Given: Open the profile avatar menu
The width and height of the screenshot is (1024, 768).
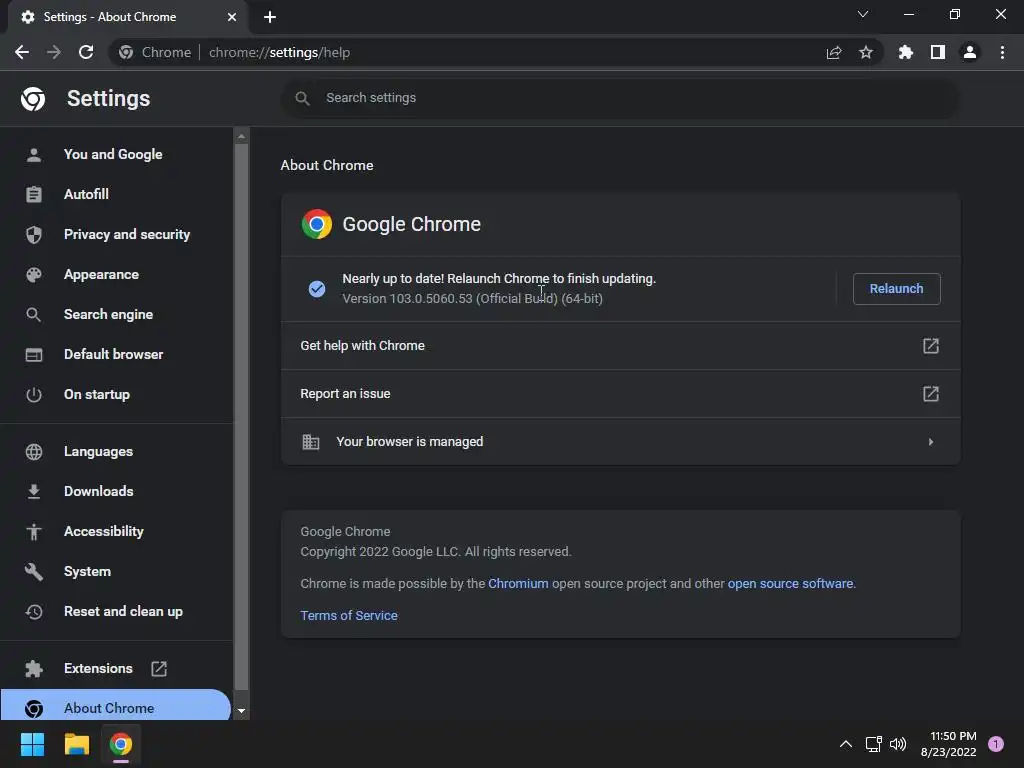Looking at the screenshot, I should click(970, 52).
